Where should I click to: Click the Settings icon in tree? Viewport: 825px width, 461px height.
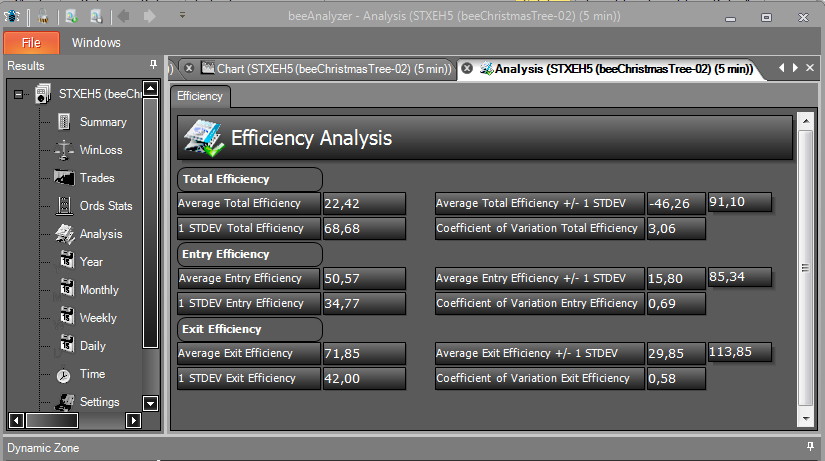point(65,403)
